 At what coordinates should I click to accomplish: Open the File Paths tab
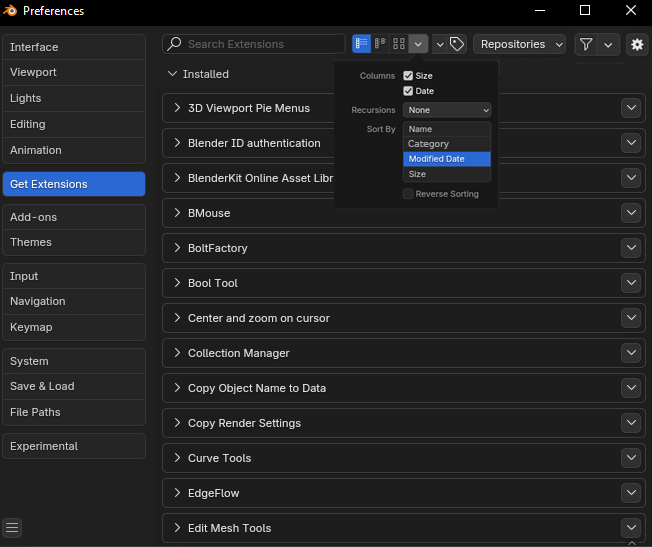(74, 412)
